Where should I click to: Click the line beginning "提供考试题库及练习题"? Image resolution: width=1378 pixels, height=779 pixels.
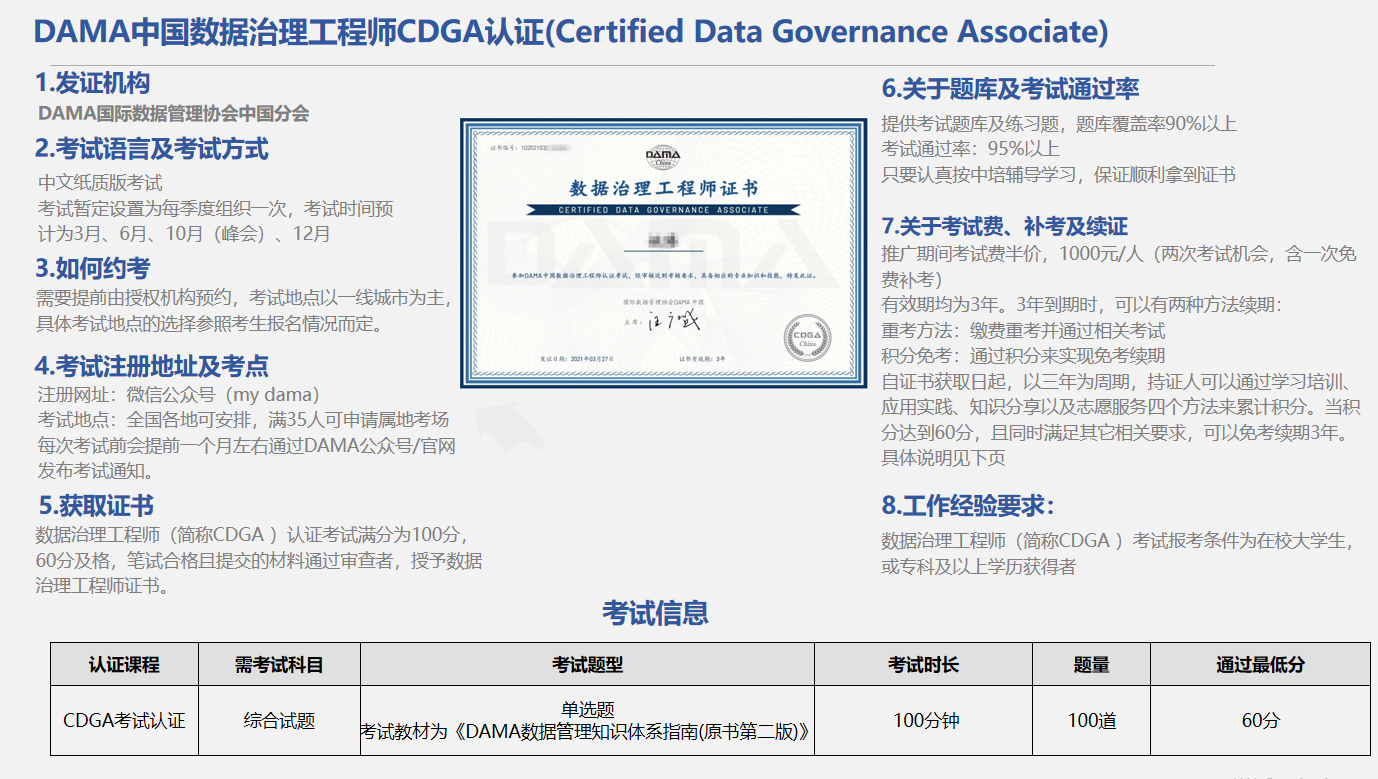(x=1060, y=124)
